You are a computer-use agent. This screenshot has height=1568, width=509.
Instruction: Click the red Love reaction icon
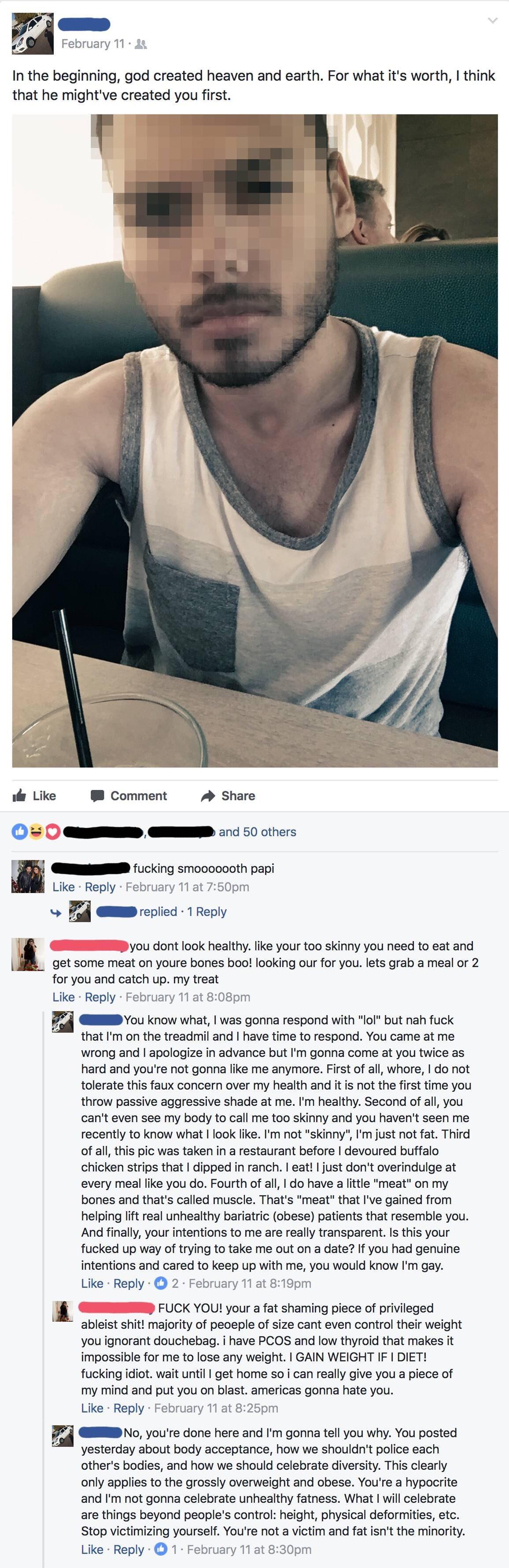pyautogui.click(x=52, y=831)
